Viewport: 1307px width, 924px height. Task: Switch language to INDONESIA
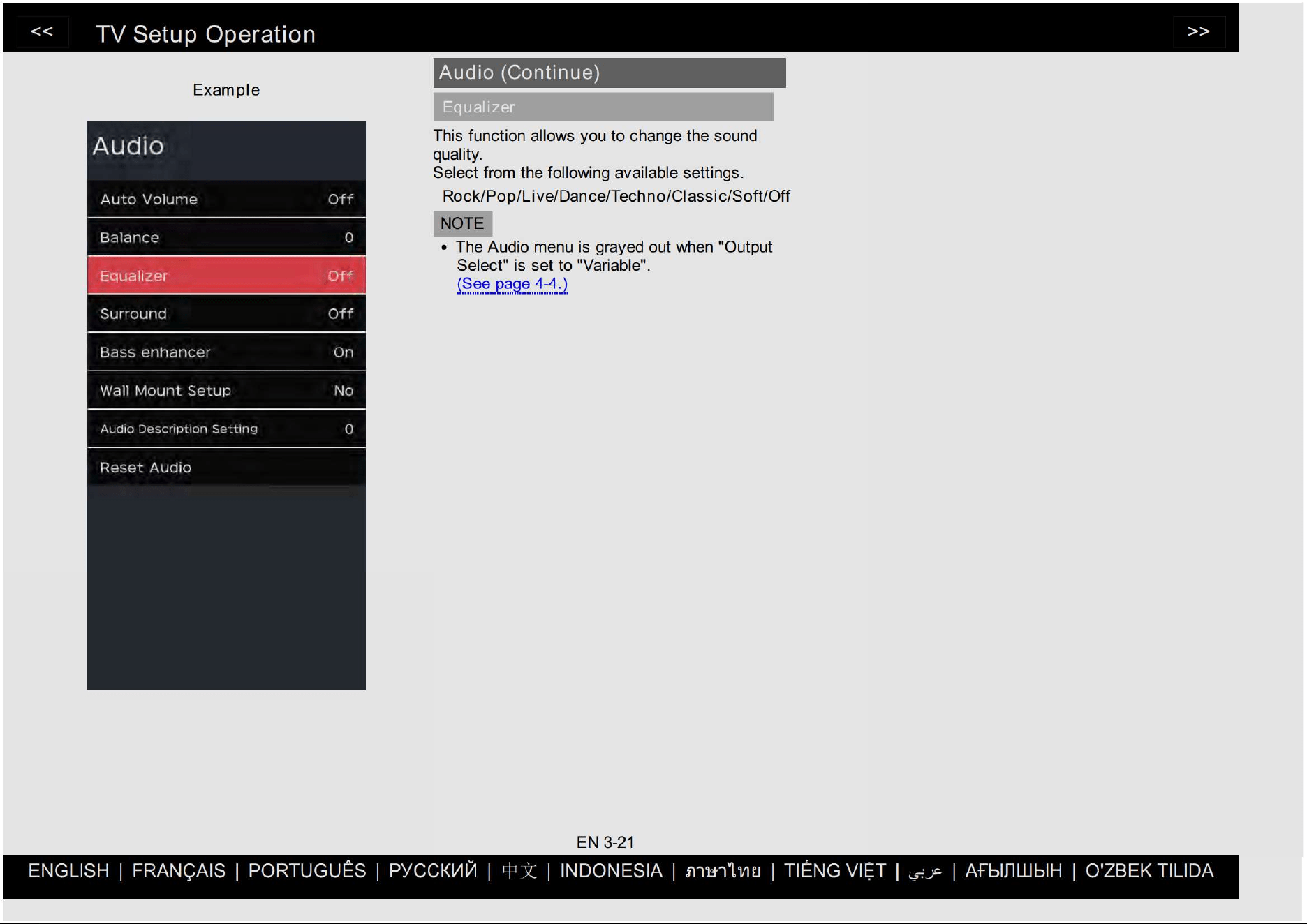click(x=611, y=870)
